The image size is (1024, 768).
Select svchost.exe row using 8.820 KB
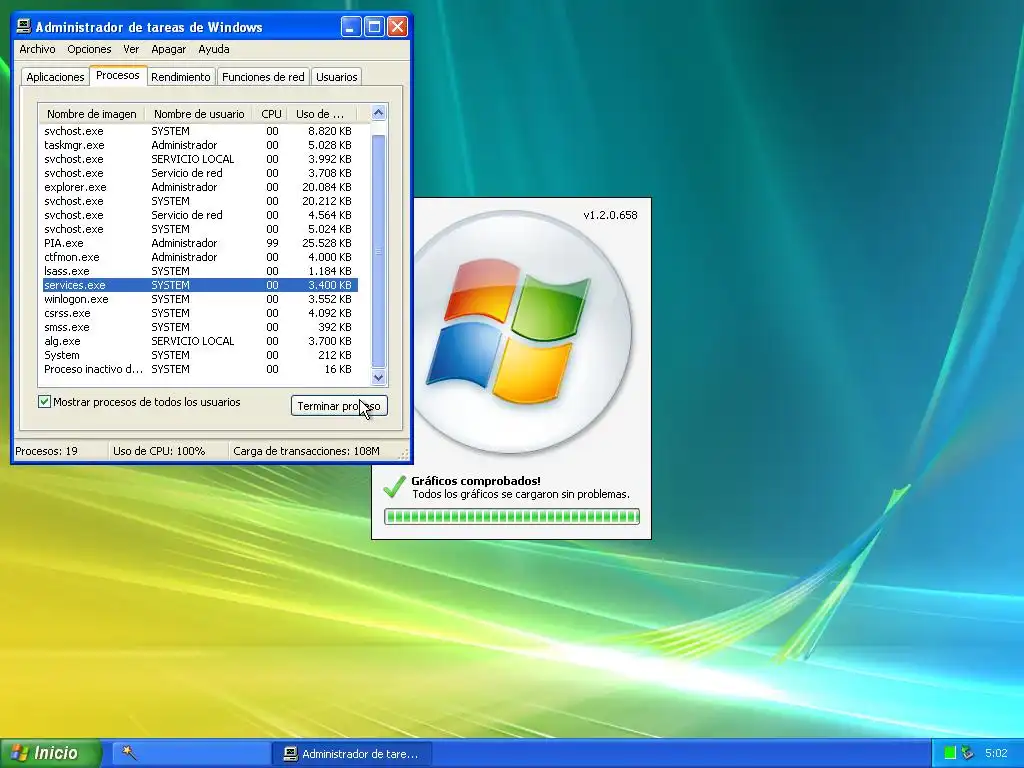pyautogui.click(x=199, y=131)
